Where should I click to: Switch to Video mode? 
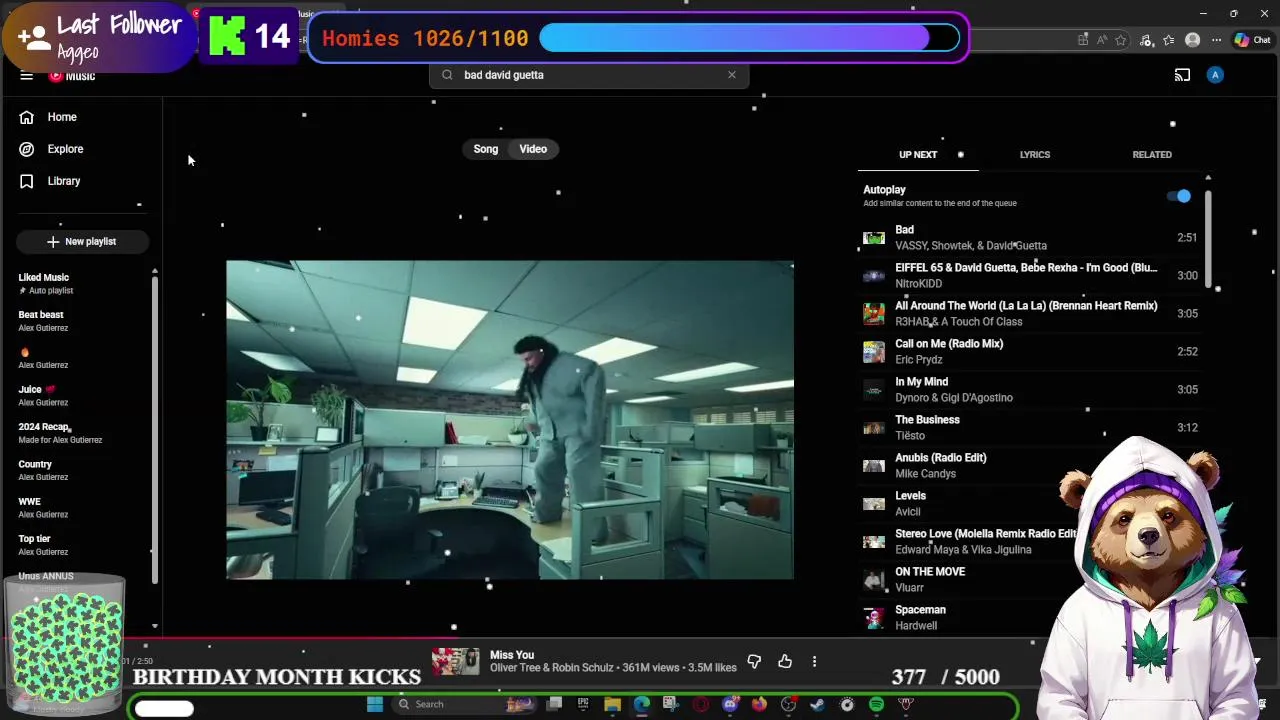(x=533, y=149)
